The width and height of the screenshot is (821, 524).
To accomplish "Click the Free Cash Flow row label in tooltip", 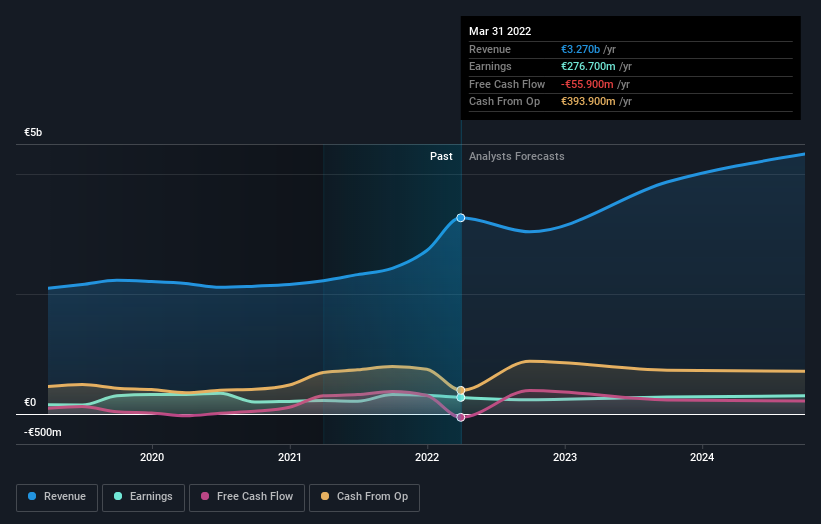I will (x=507, y=84).
